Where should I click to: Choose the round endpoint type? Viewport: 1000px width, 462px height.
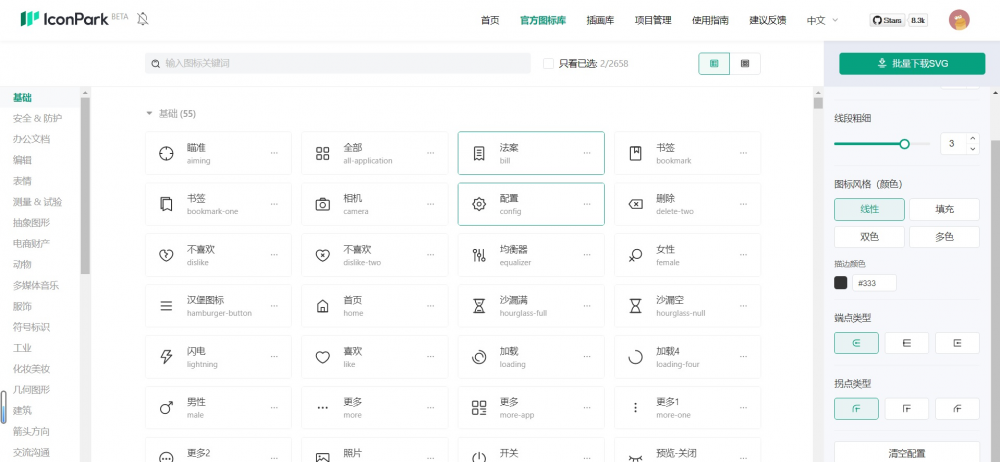click(x=857, y=343)
